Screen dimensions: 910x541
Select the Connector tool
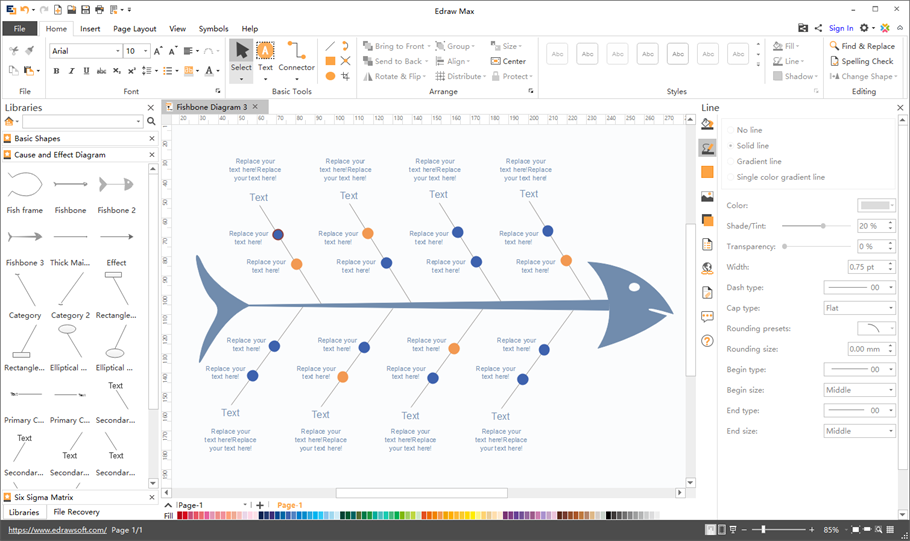pos(296,57)
